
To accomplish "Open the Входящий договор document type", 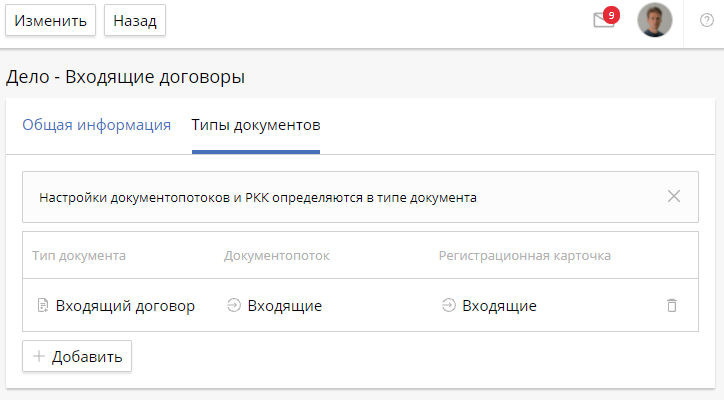I will (x=125, y=305).
